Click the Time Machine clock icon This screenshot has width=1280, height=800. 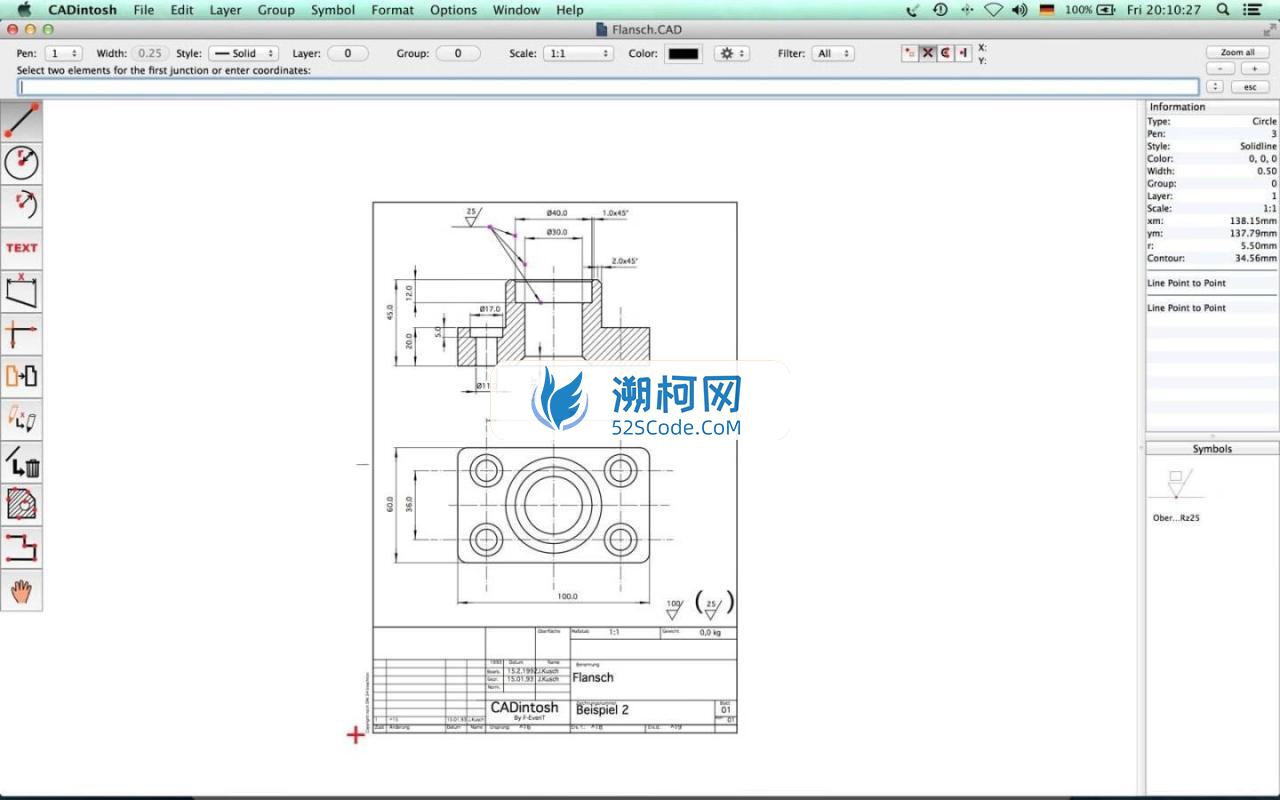(x=940, y=10)
